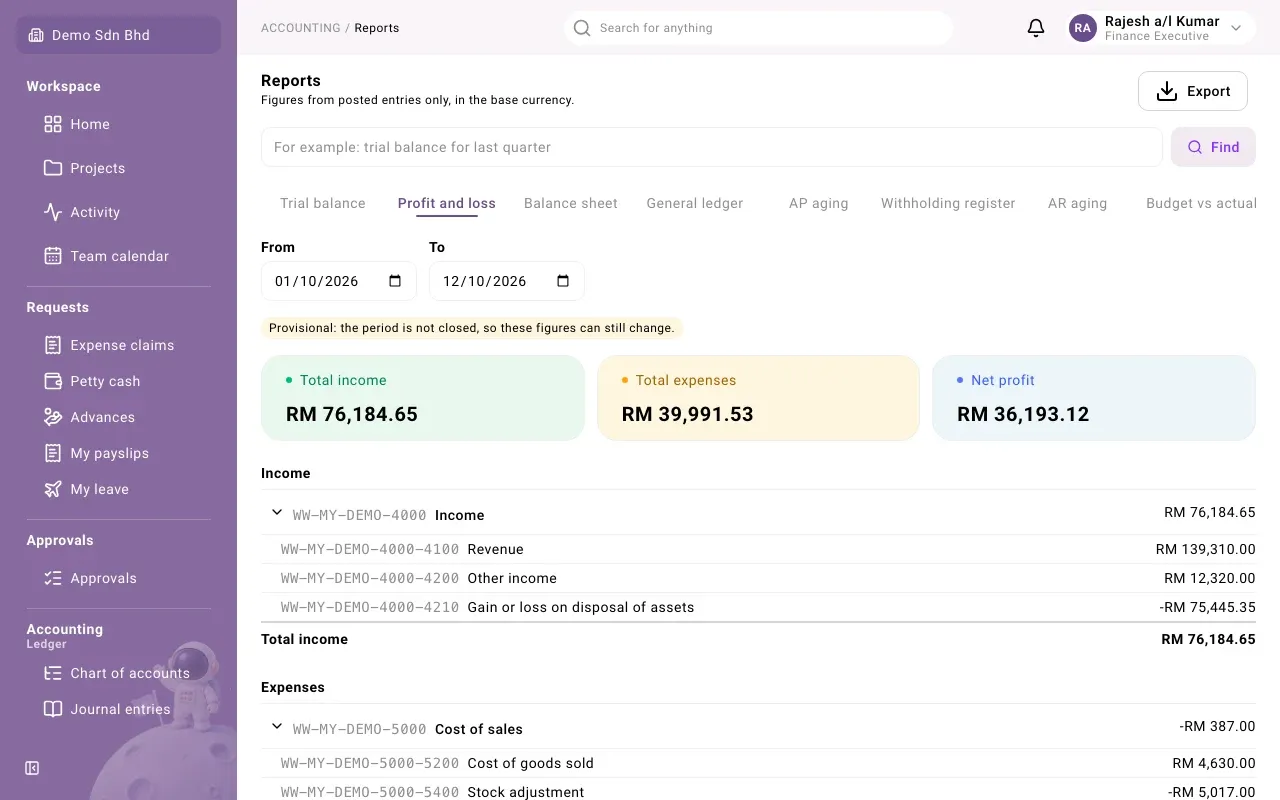Viewport: 1280px width, 800px height.
Task: Click the Revenue account row
Action: pyautogui.click(x=758, y=549)
